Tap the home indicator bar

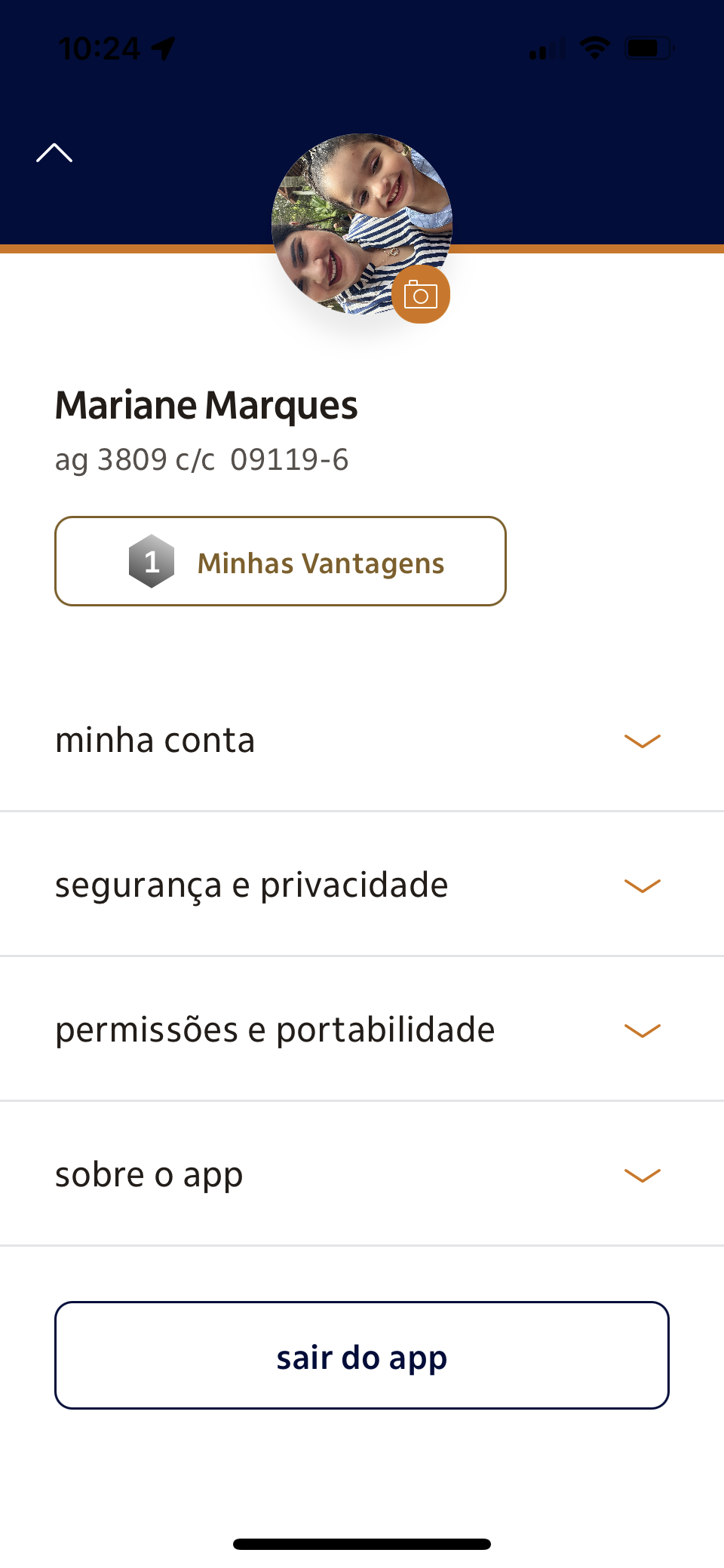pos(362,1544)
